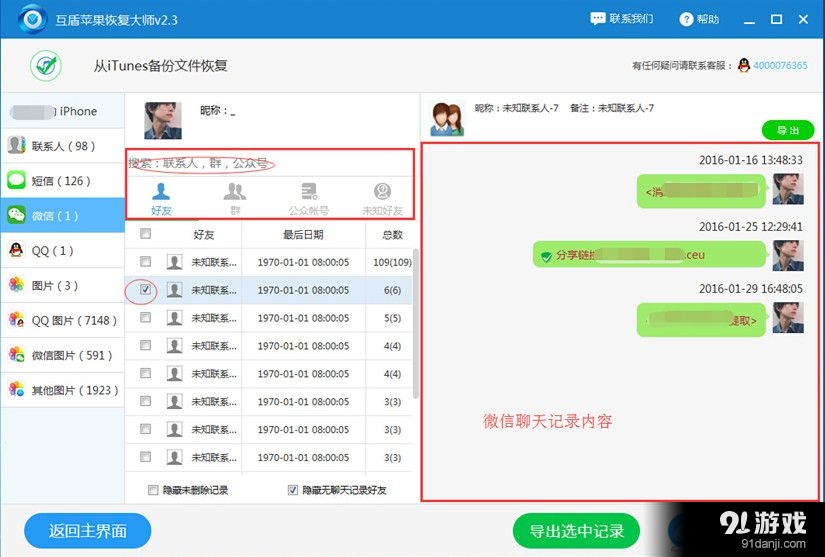This screenshot has width=825, height=557.
Task: Click the 6(6) count cell
Action: click(x=392, y=290)
